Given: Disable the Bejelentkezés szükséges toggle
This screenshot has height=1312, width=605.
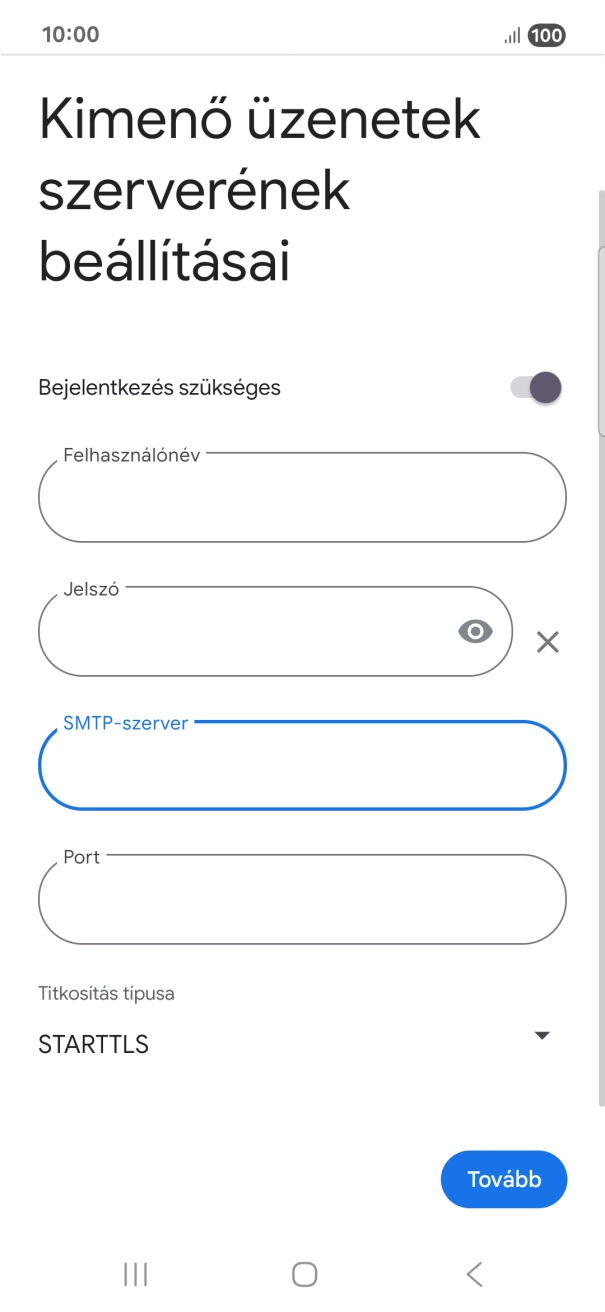Looking at the screenshot, I should pyautogui.click(x=536, y=386).
